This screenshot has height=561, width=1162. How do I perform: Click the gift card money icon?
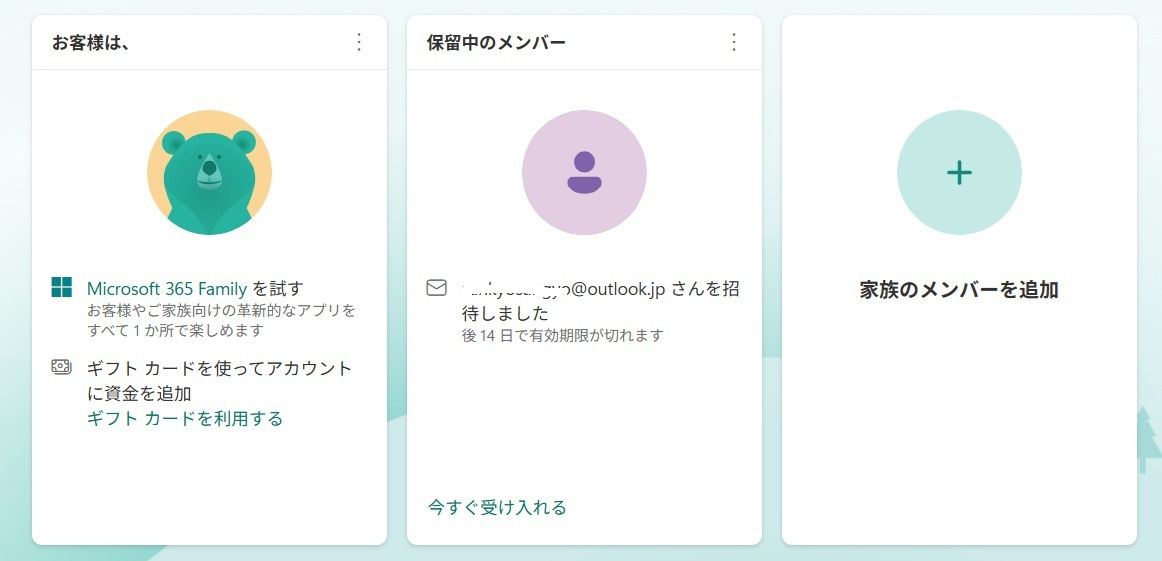(x=62, y=366)
